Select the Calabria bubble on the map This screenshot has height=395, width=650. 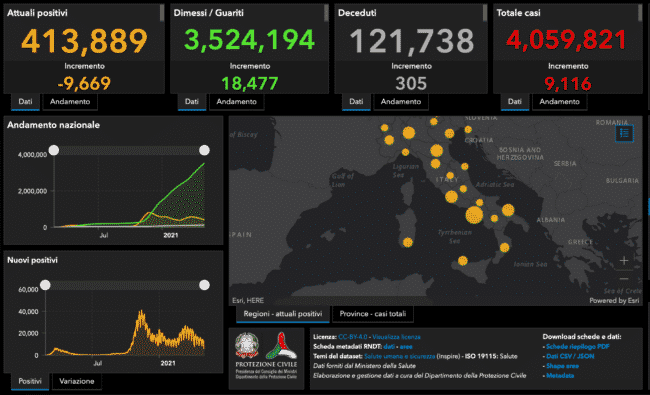point(504,248)
